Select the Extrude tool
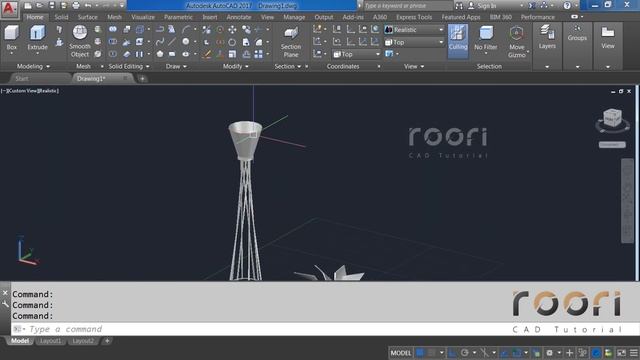Screen dimensions: 640x360 point(38,38)
